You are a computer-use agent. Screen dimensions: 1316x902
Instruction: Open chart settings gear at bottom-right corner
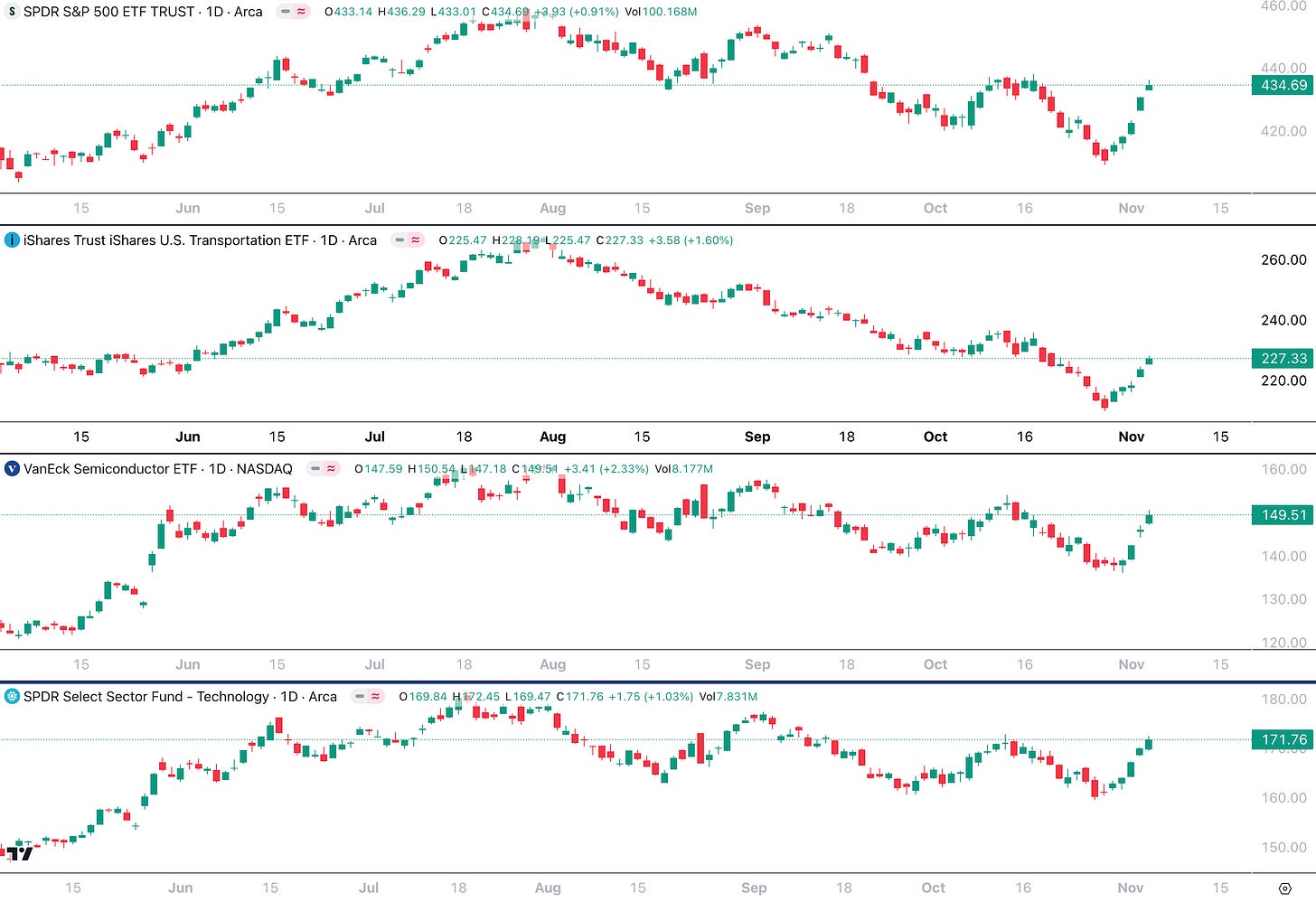pyautogui.click(x=1284, y=890)
